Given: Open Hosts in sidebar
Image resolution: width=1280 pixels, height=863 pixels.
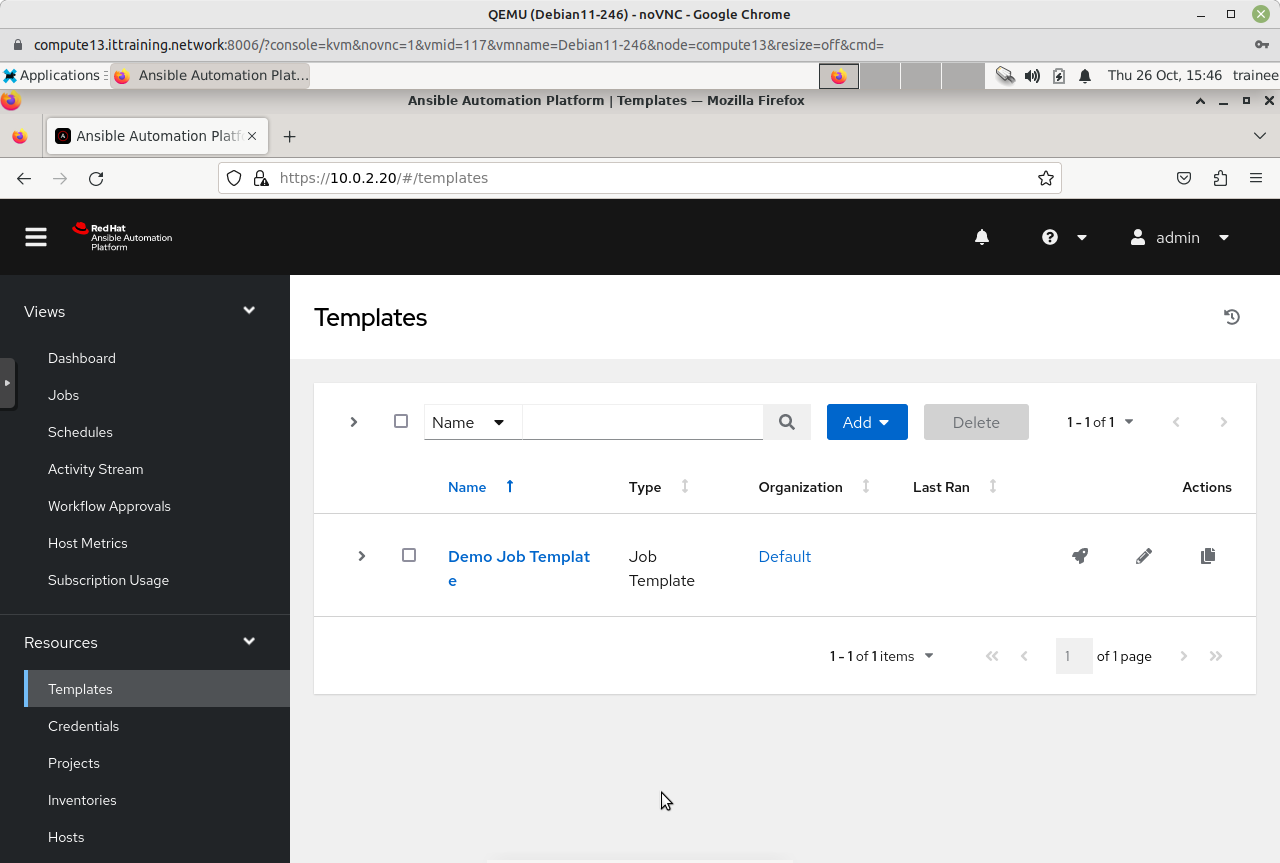Looking at the screenshot, I should click(x=66, y=837).
